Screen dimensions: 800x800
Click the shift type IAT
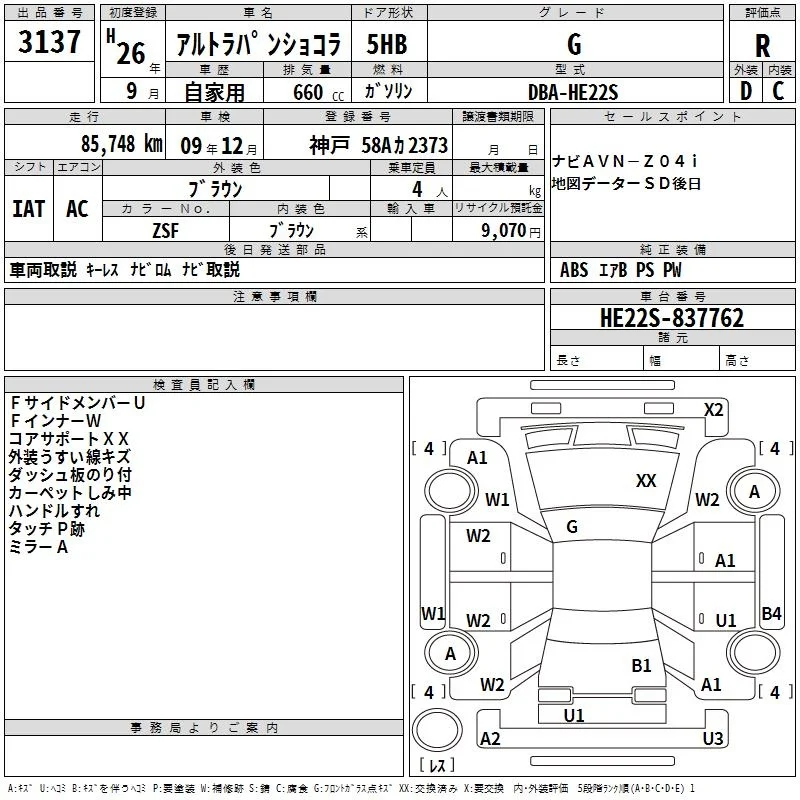pos(29,209)
